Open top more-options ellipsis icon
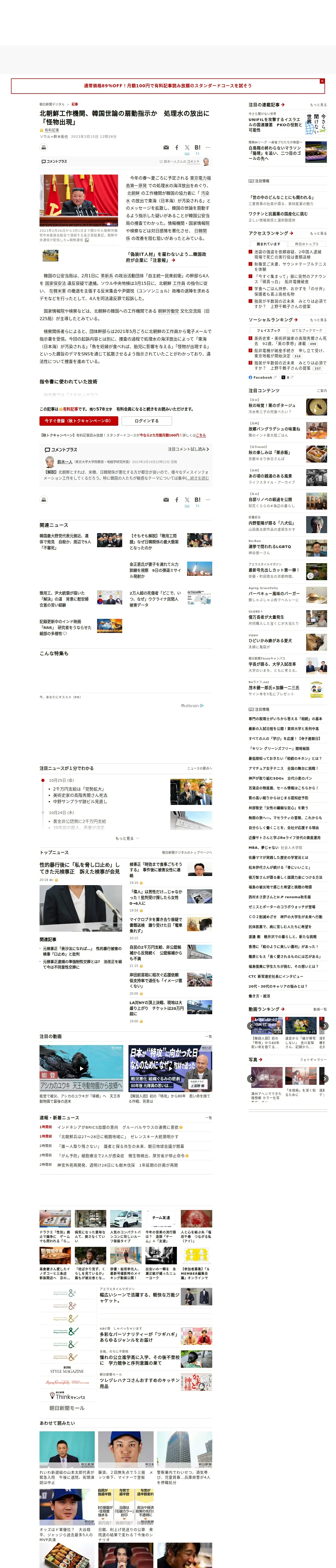Image resolution: width=336 pixels, height=1568 pixels. pos(208,147)
